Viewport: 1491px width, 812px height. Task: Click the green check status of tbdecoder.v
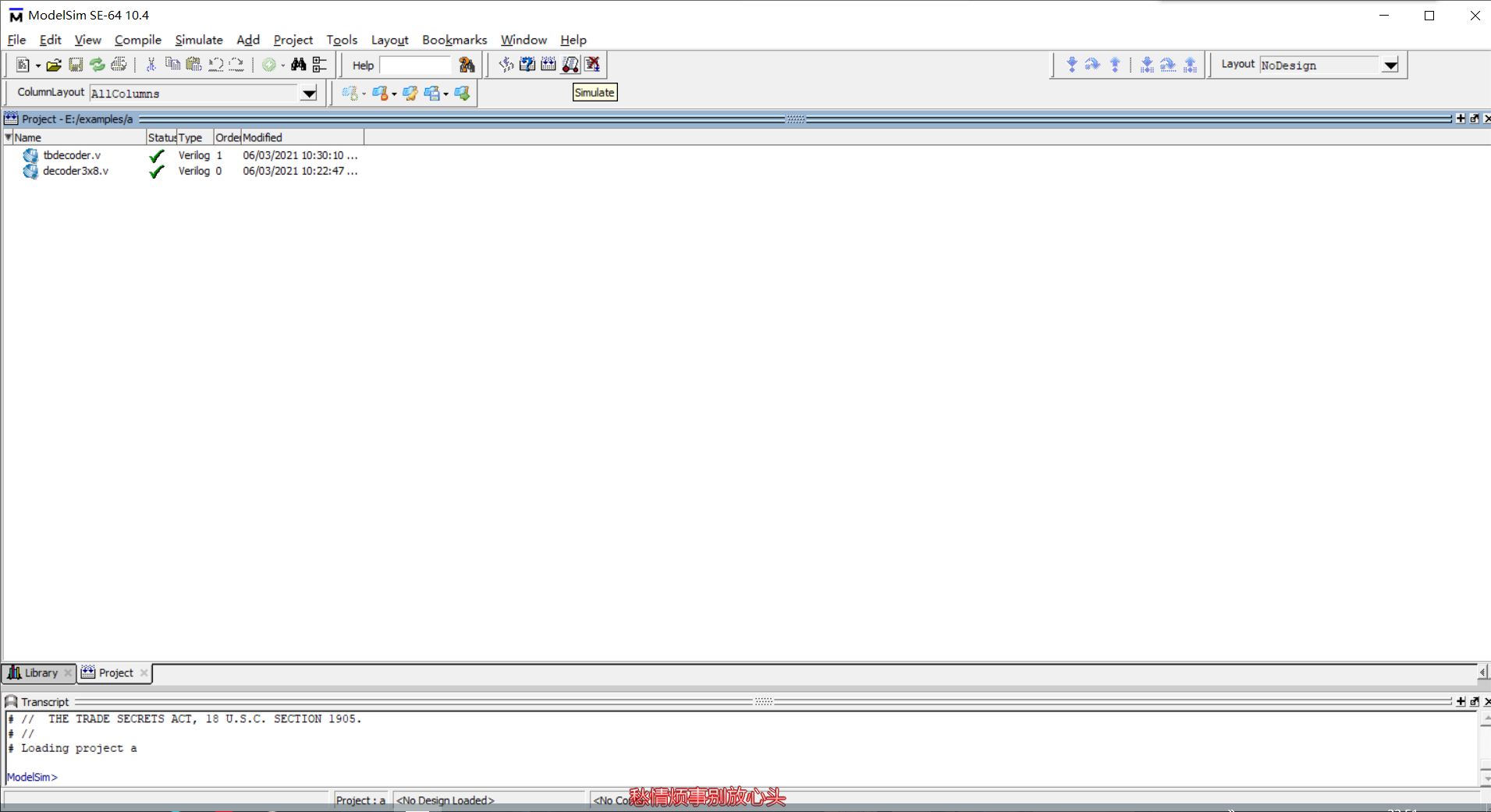coord(157,155)
